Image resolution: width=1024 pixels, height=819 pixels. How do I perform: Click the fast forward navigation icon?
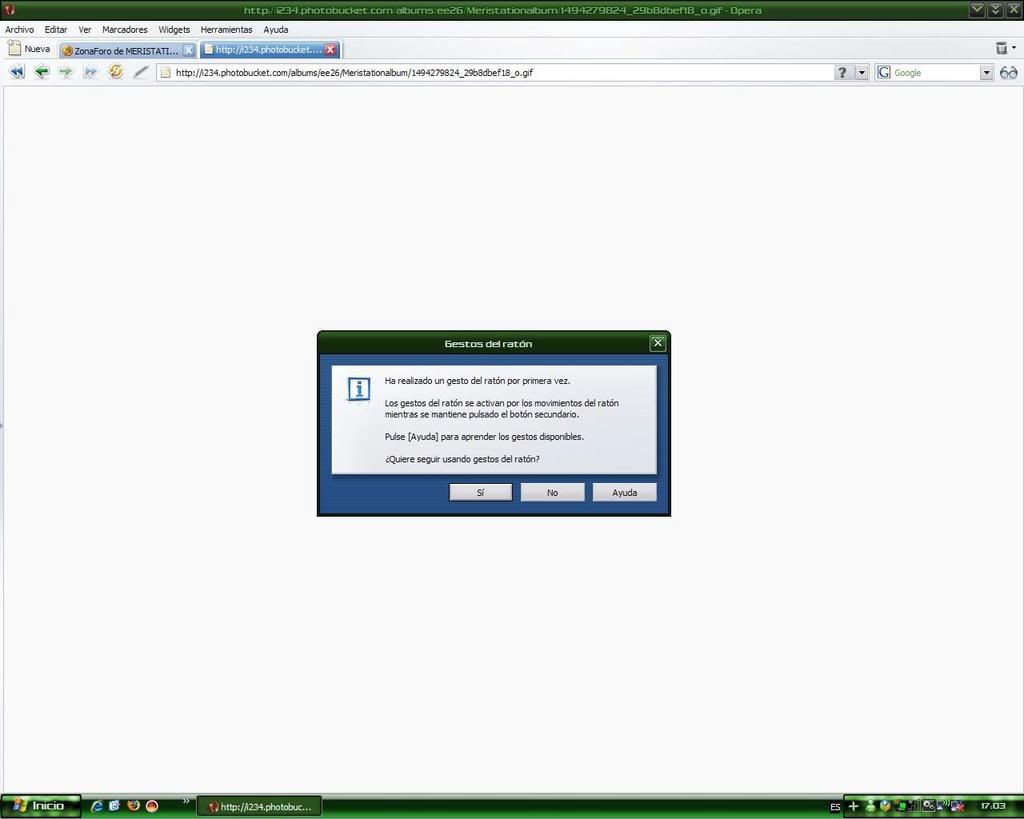(x=90, y=72)
